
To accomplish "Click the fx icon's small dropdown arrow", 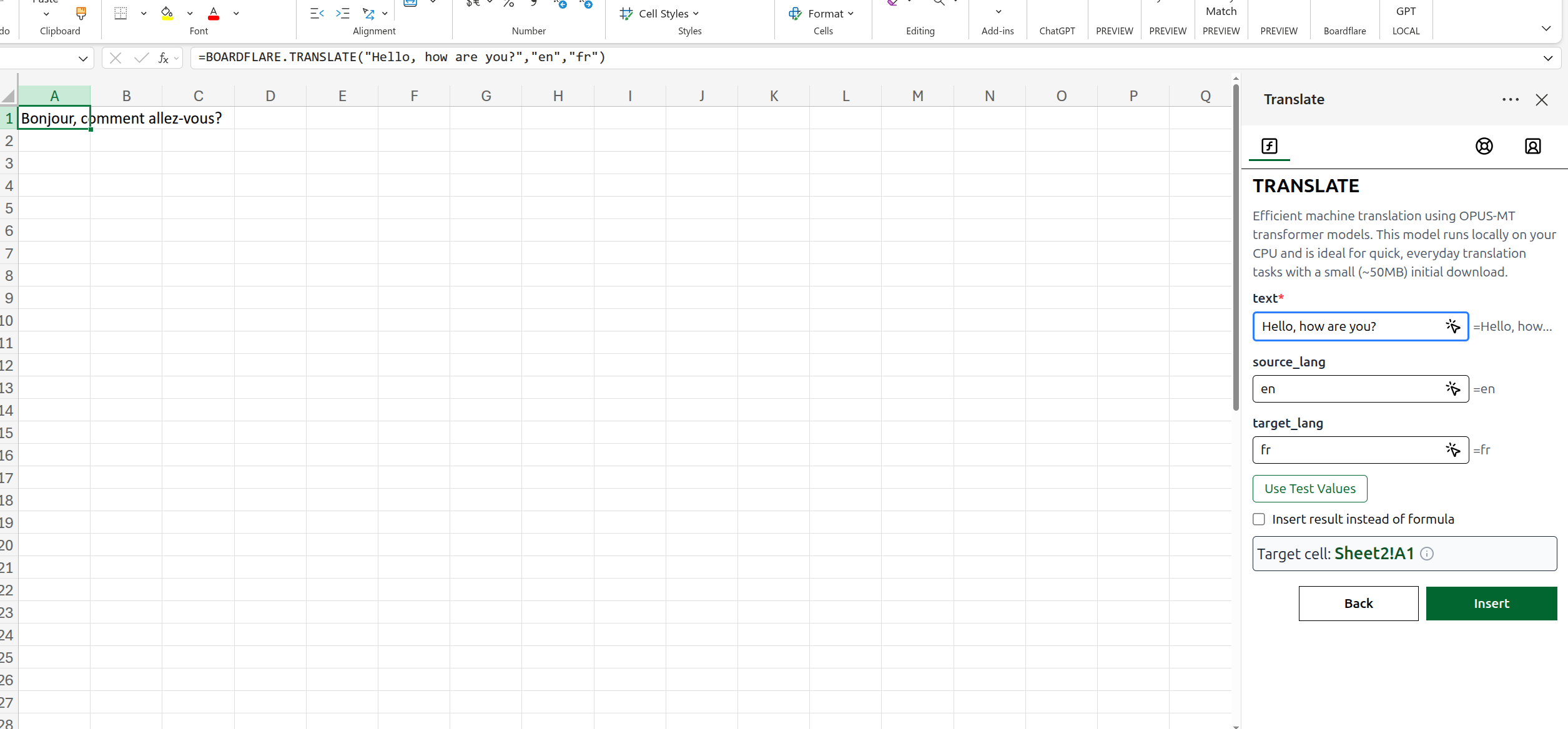I will pyautogui.click(x=176, y=59).
